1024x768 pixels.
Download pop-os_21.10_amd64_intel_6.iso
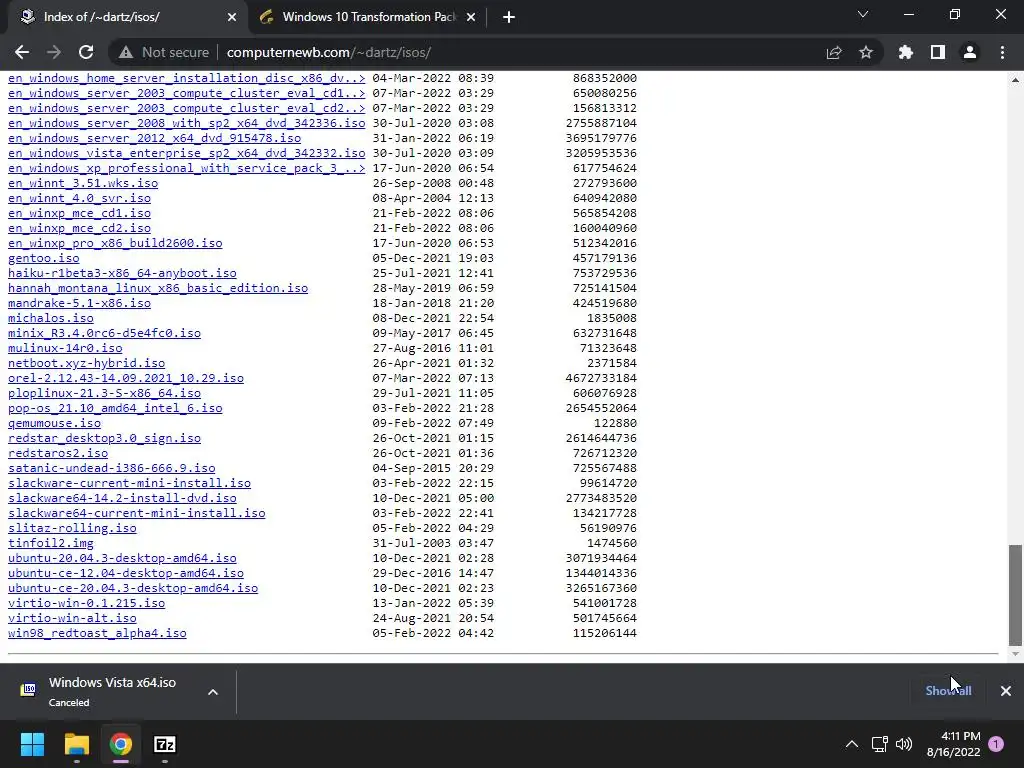click(x=115, y=409)
